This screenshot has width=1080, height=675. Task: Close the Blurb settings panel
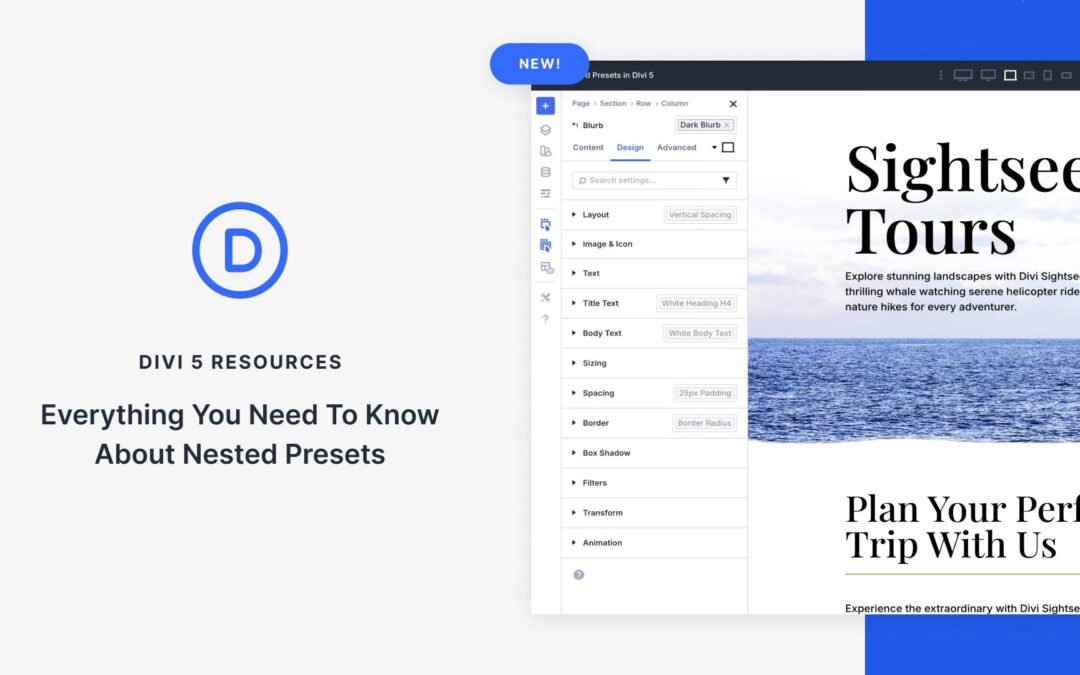(x=733, y=104)
